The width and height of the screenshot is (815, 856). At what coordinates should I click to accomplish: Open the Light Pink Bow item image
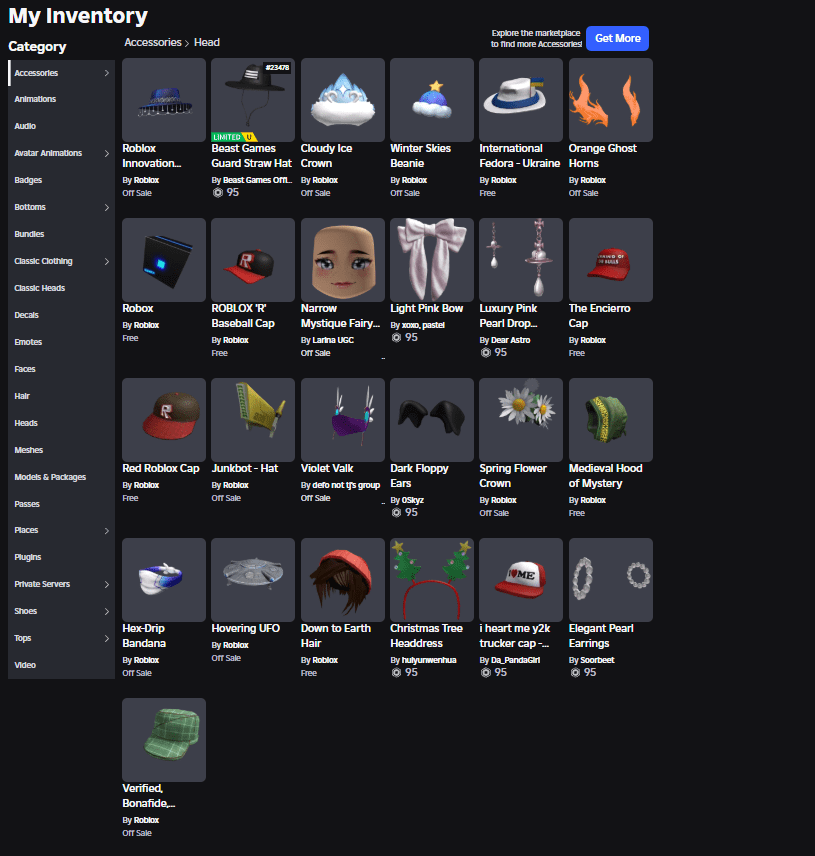click(x=432, y=260)
